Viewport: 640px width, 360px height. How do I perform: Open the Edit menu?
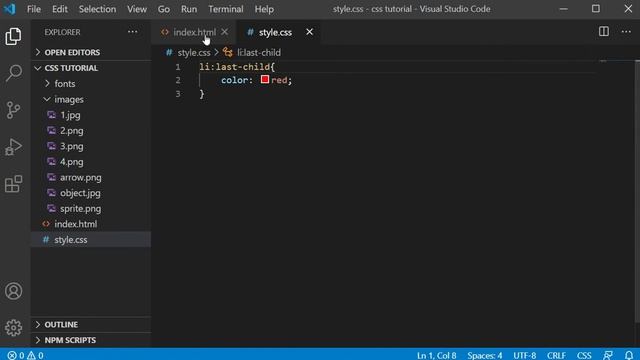(60, 9)
